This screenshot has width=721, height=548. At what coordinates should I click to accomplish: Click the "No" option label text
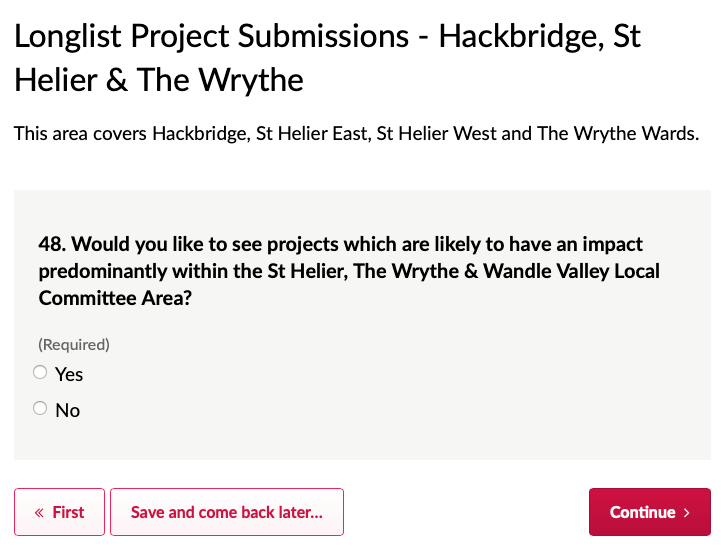click(68, 411)
